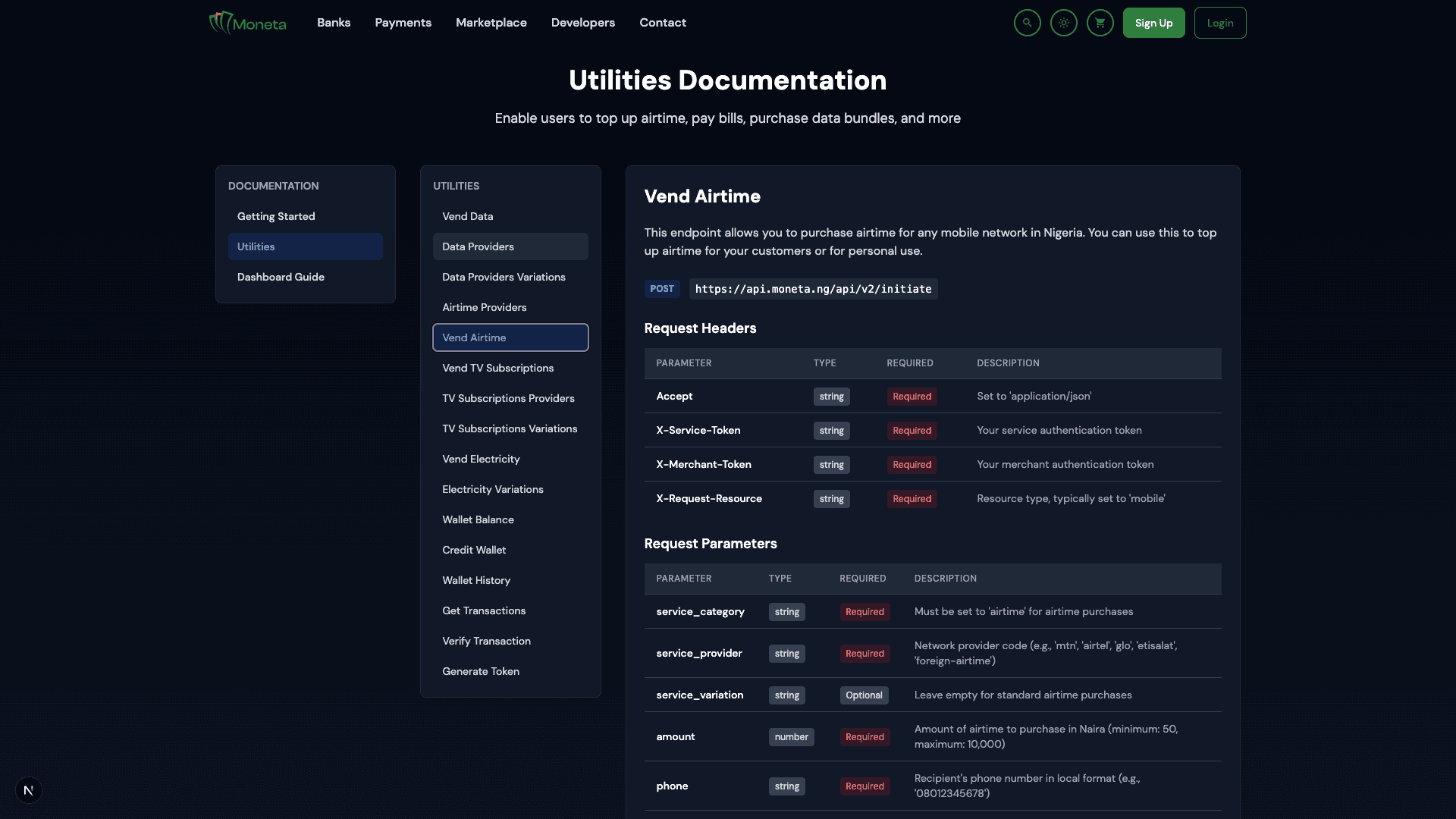1456x819 pixels.
Task: Click the service_provider parameter name
Action: [x=699, y=654]
